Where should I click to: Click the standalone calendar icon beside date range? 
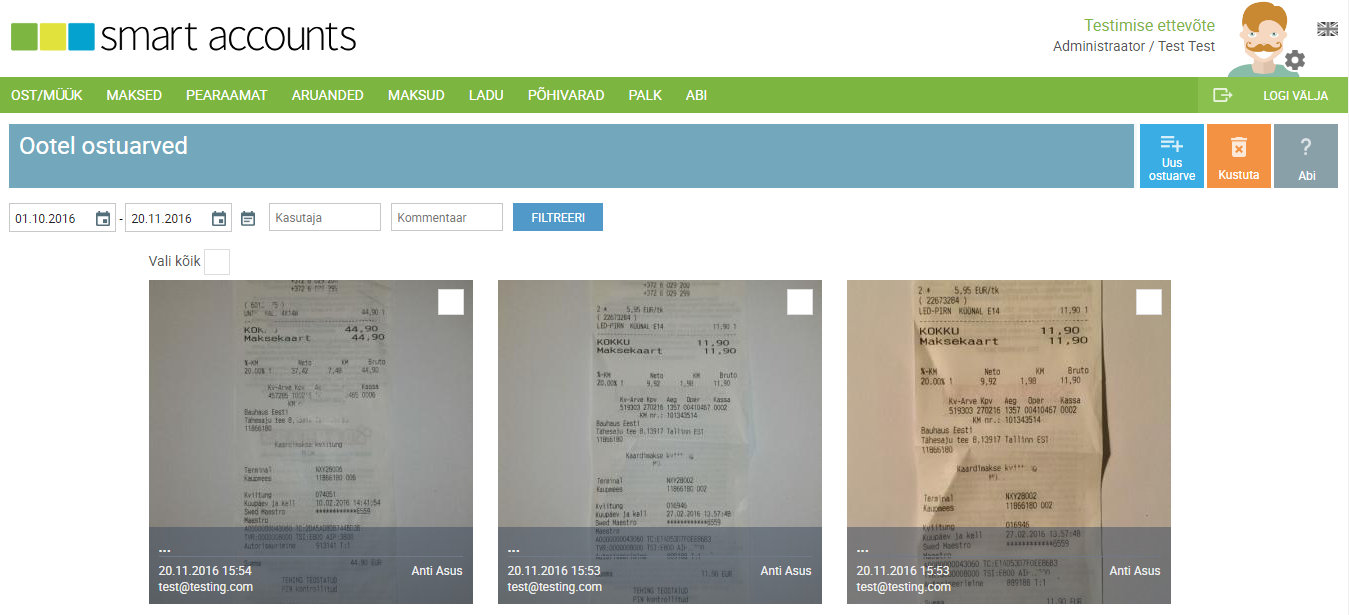click(x=248, y=216)
